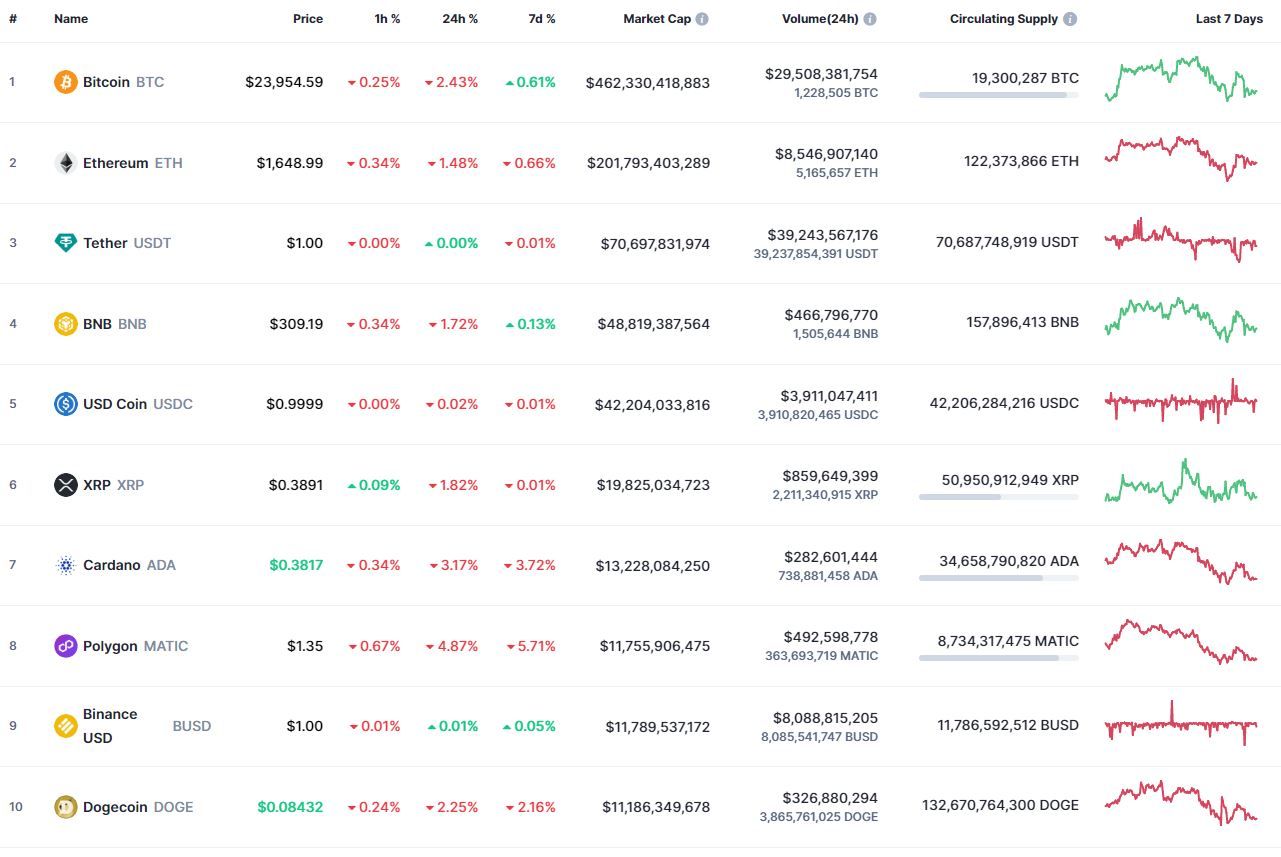1281x857 pixels.
Task: Open Bitcoin's last 7 days chart
Action: [x=1181, y=79]
